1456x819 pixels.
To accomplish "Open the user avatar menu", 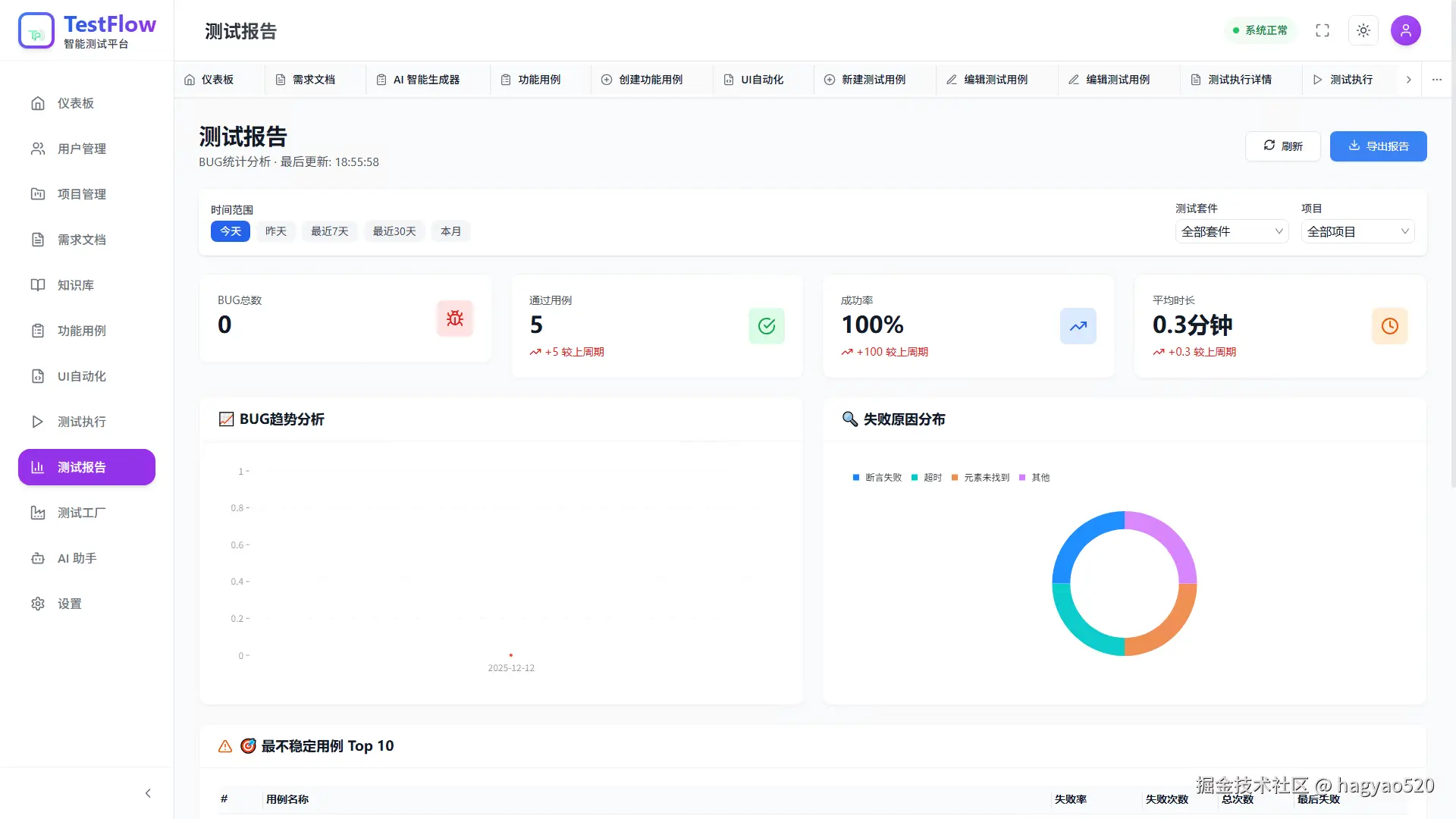I will (x=1406, y=30).
